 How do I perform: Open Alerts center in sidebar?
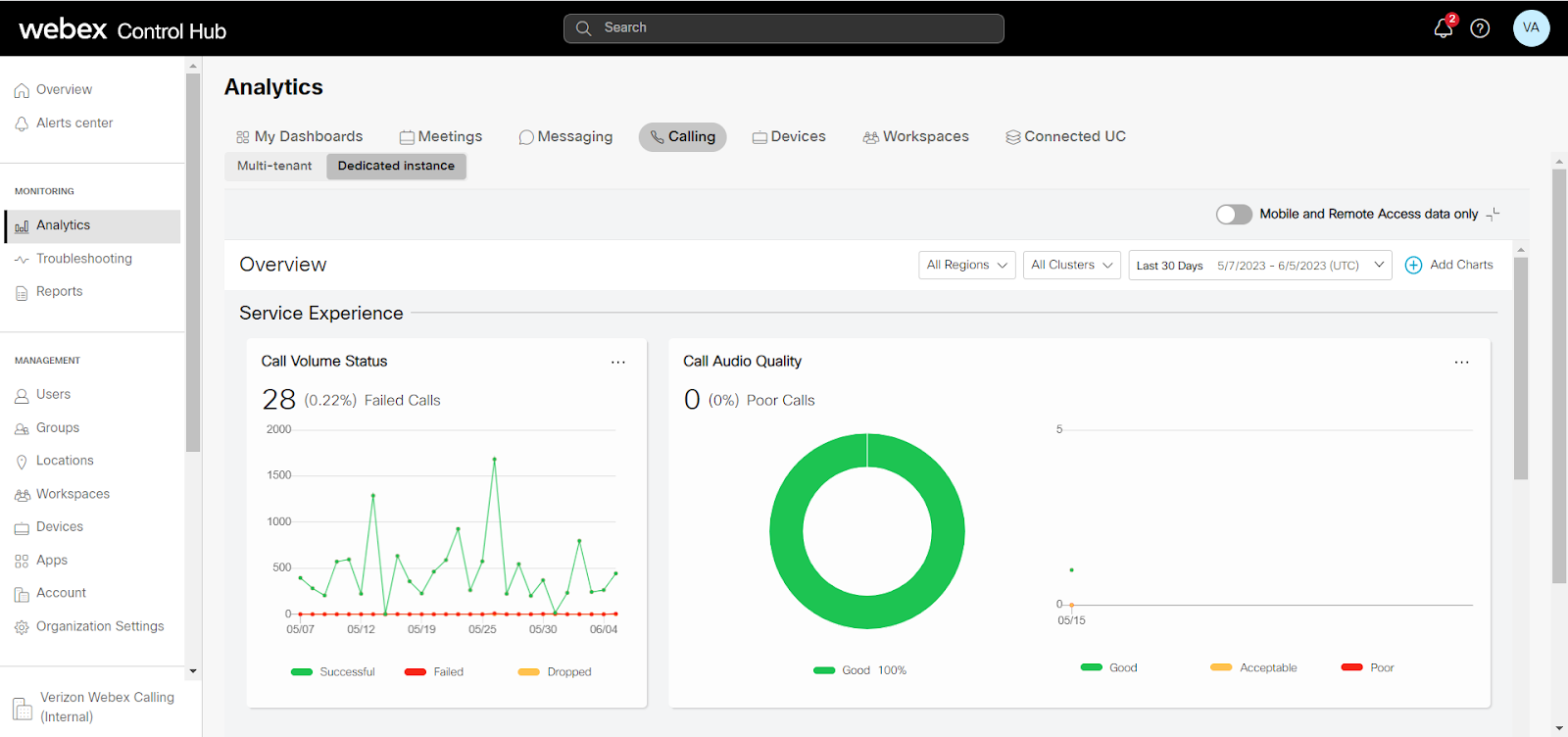click(74, 123)
